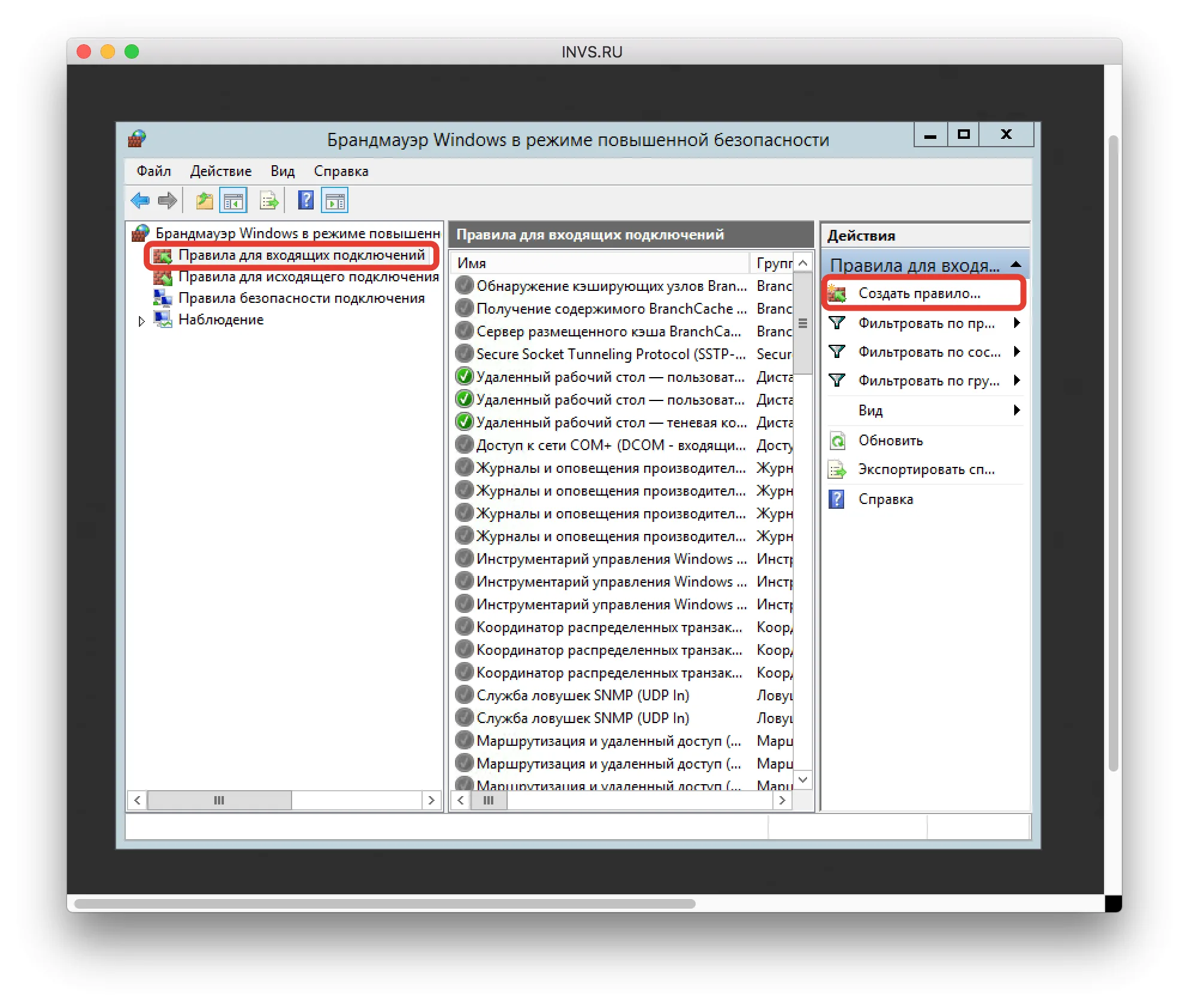Click the export list icon in the toolbar
The height and width of the screenshot is (1008, 1189).
(x=268, y=200)
